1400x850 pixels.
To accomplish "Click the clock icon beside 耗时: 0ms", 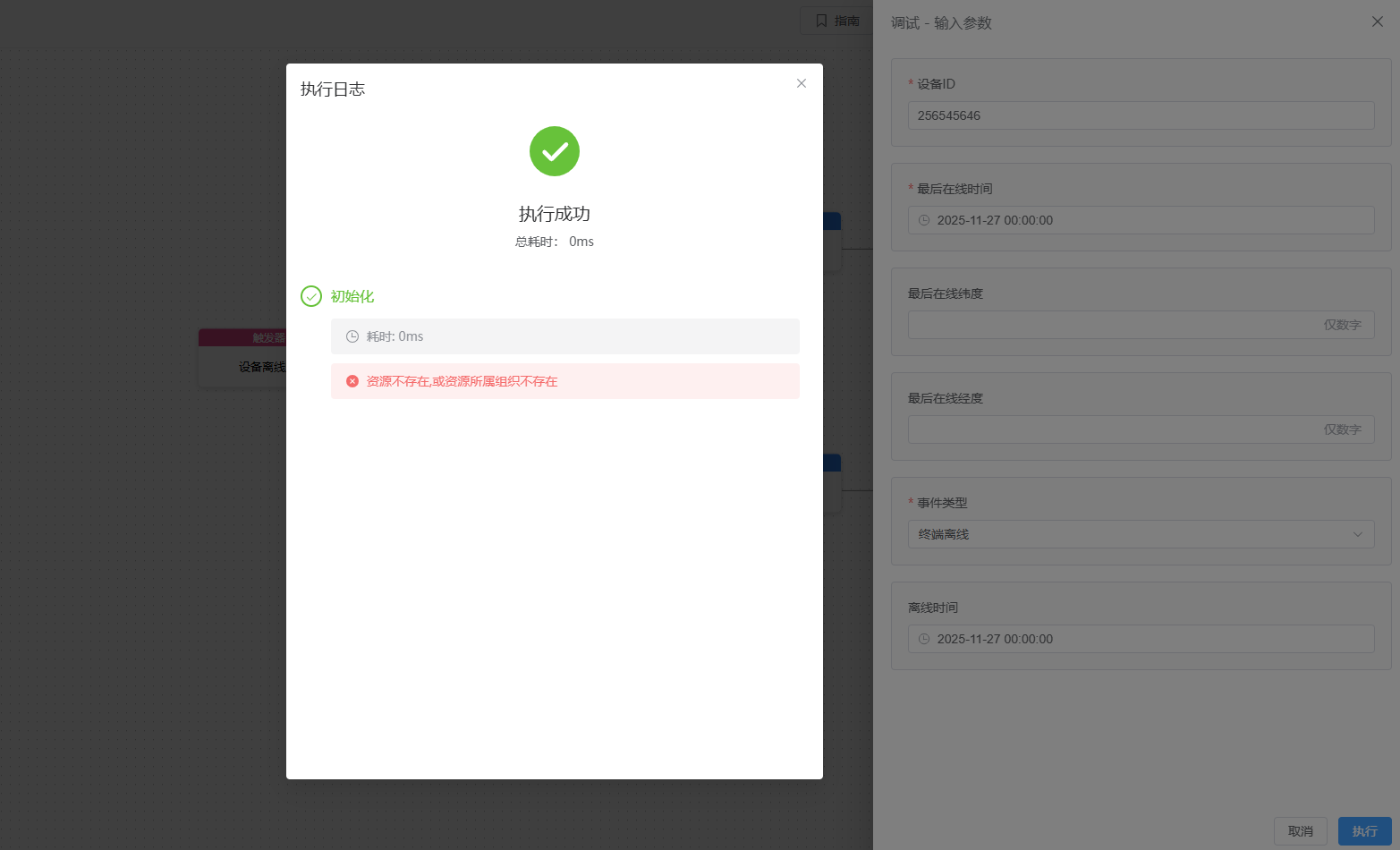I will tap(352, 336).
